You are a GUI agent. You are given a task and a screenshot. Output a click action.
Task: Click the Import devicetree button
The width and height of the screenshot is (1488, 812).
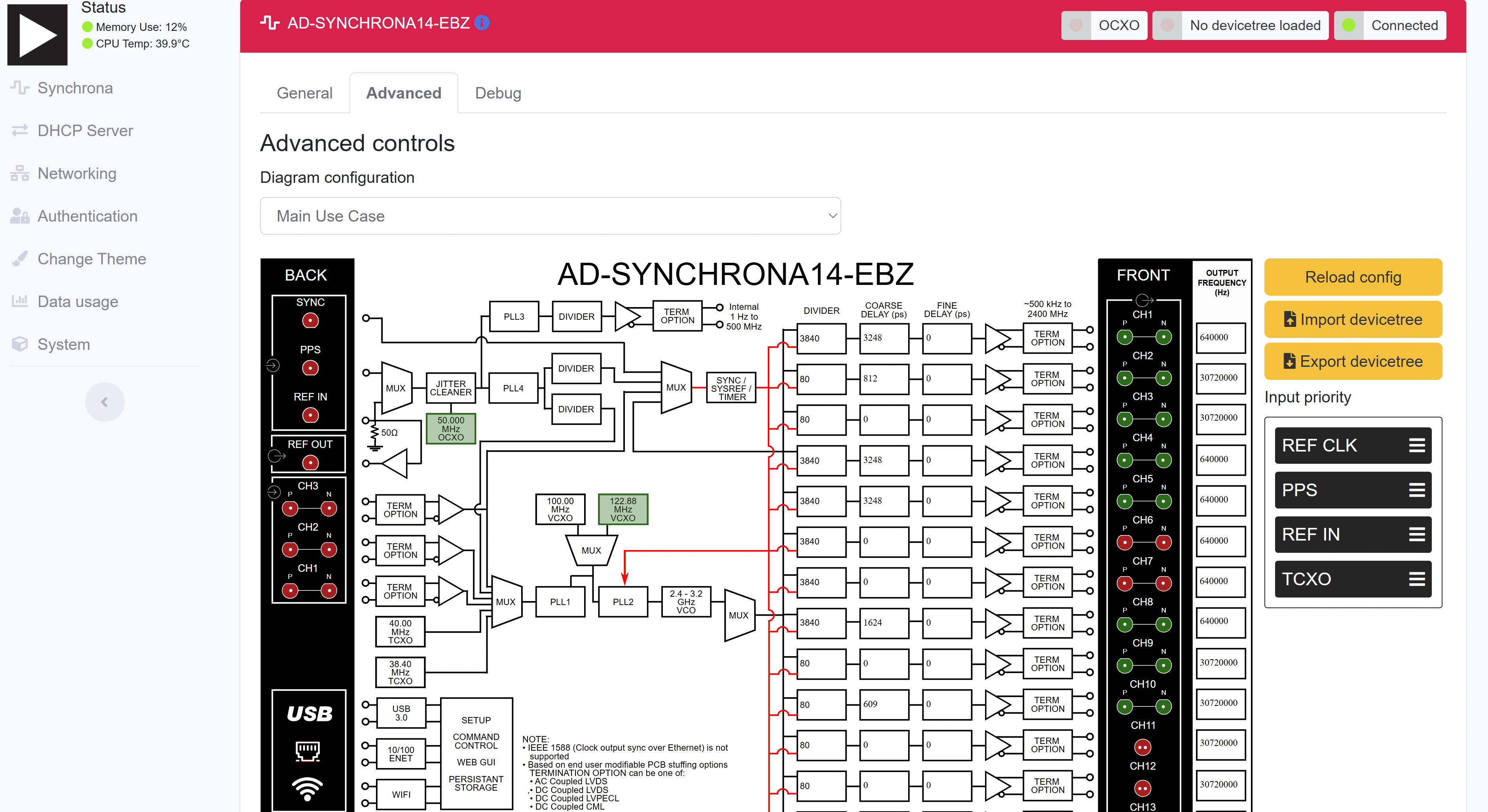(1353, 319)
